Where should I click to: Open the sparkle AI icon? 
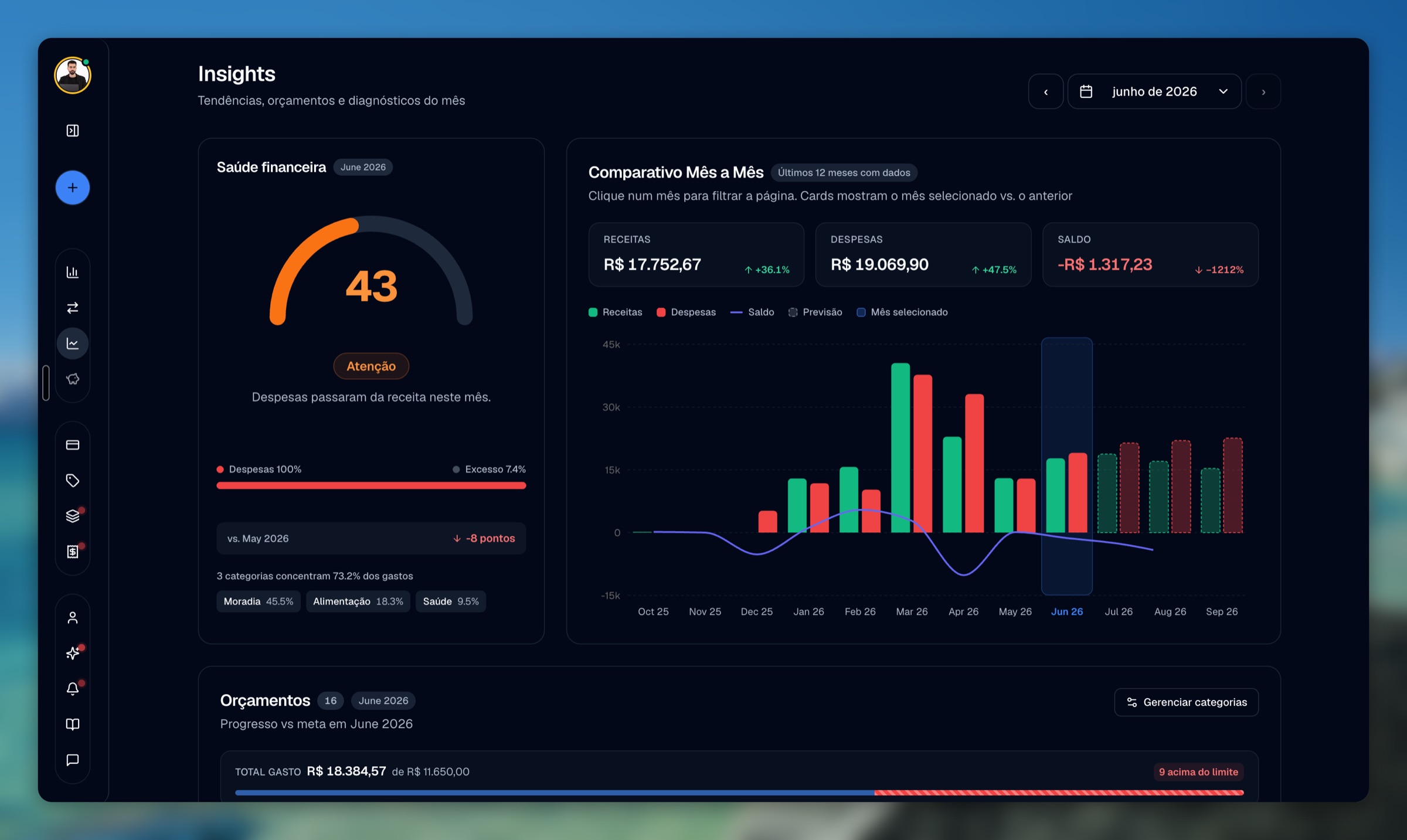[x=73, y=653]
